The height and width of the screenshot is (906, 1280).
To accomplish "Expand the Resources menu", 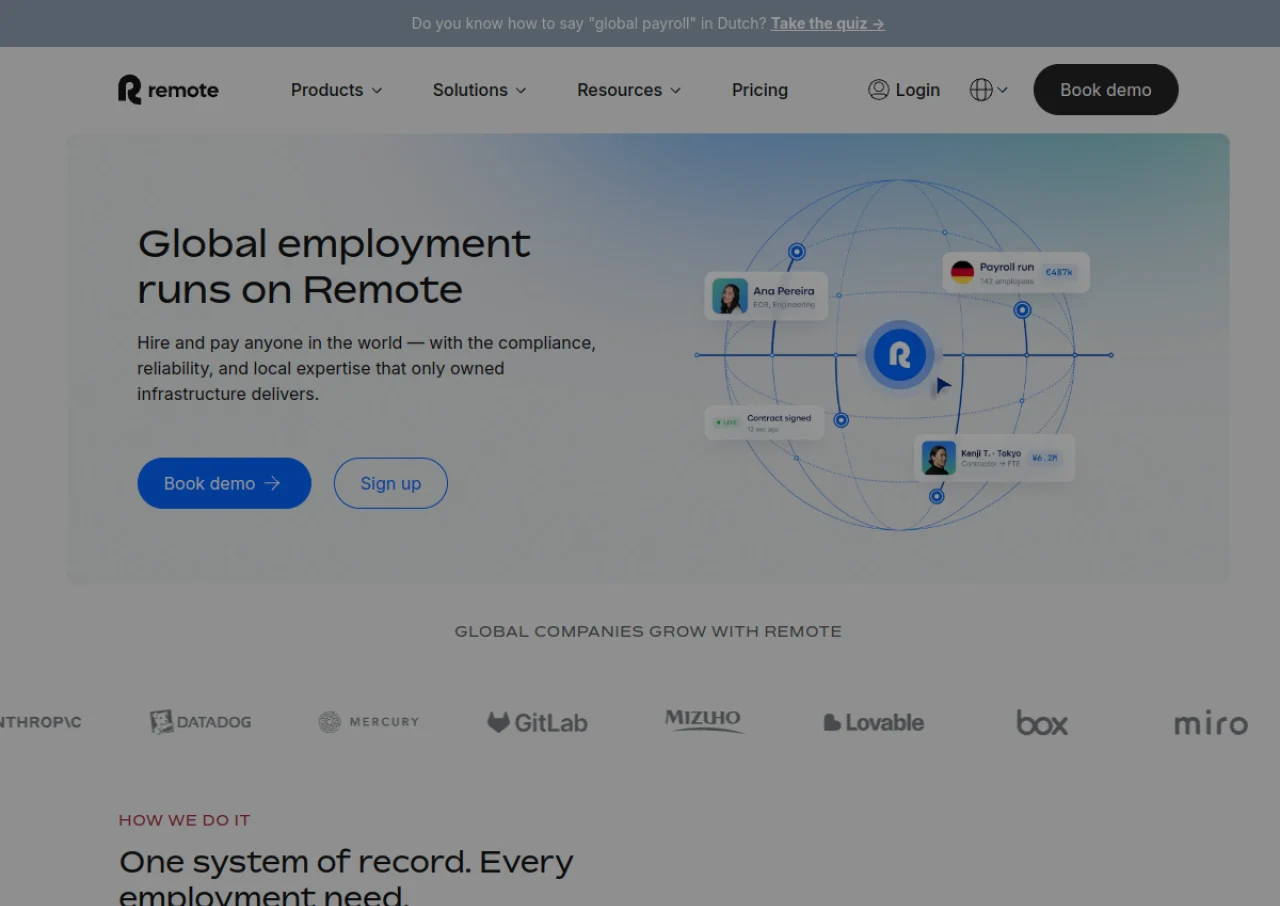I will click(629, 90).
